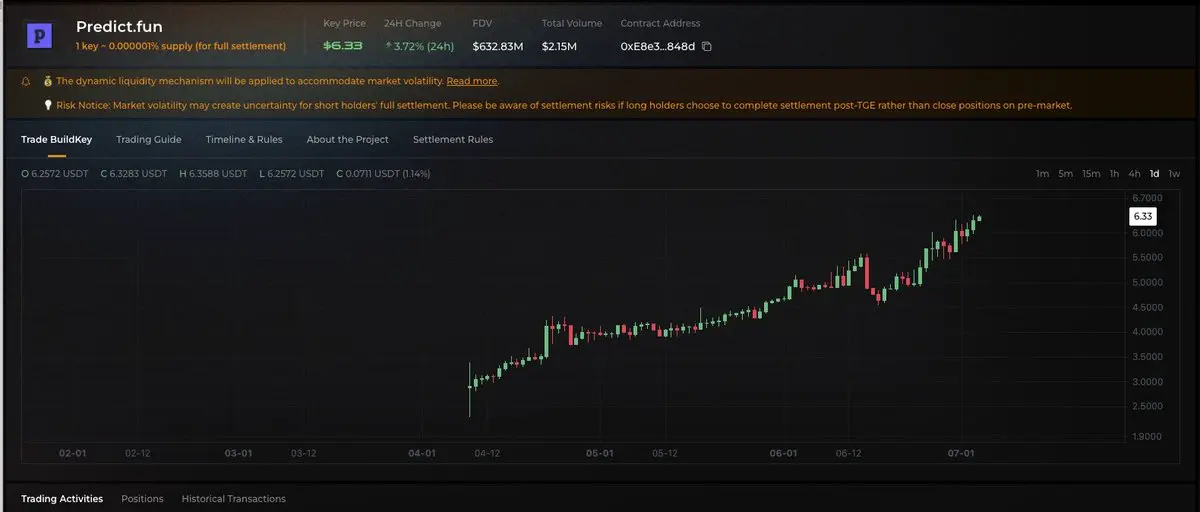The height and width of the screenshot is (512, 1200).
Task: Click the dynamic liquidity mechanism notice text
Action: pos(250,81)
